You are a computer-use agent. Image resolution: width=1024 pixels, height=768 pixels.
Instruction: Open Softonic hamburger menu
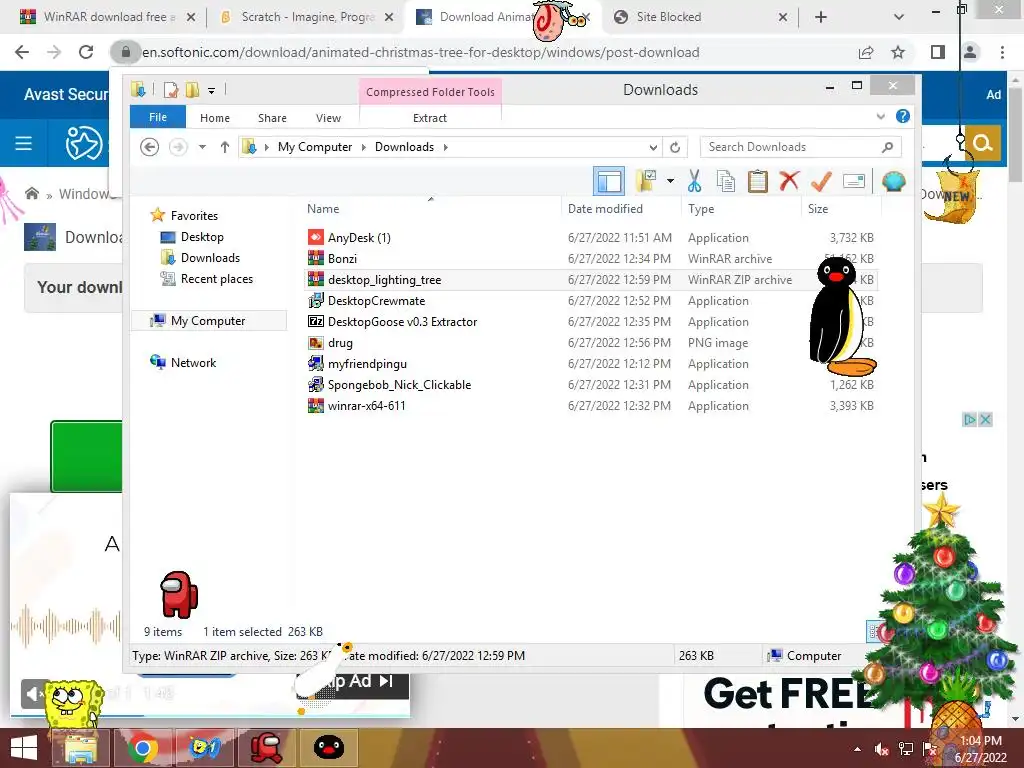tap(24, 143)
